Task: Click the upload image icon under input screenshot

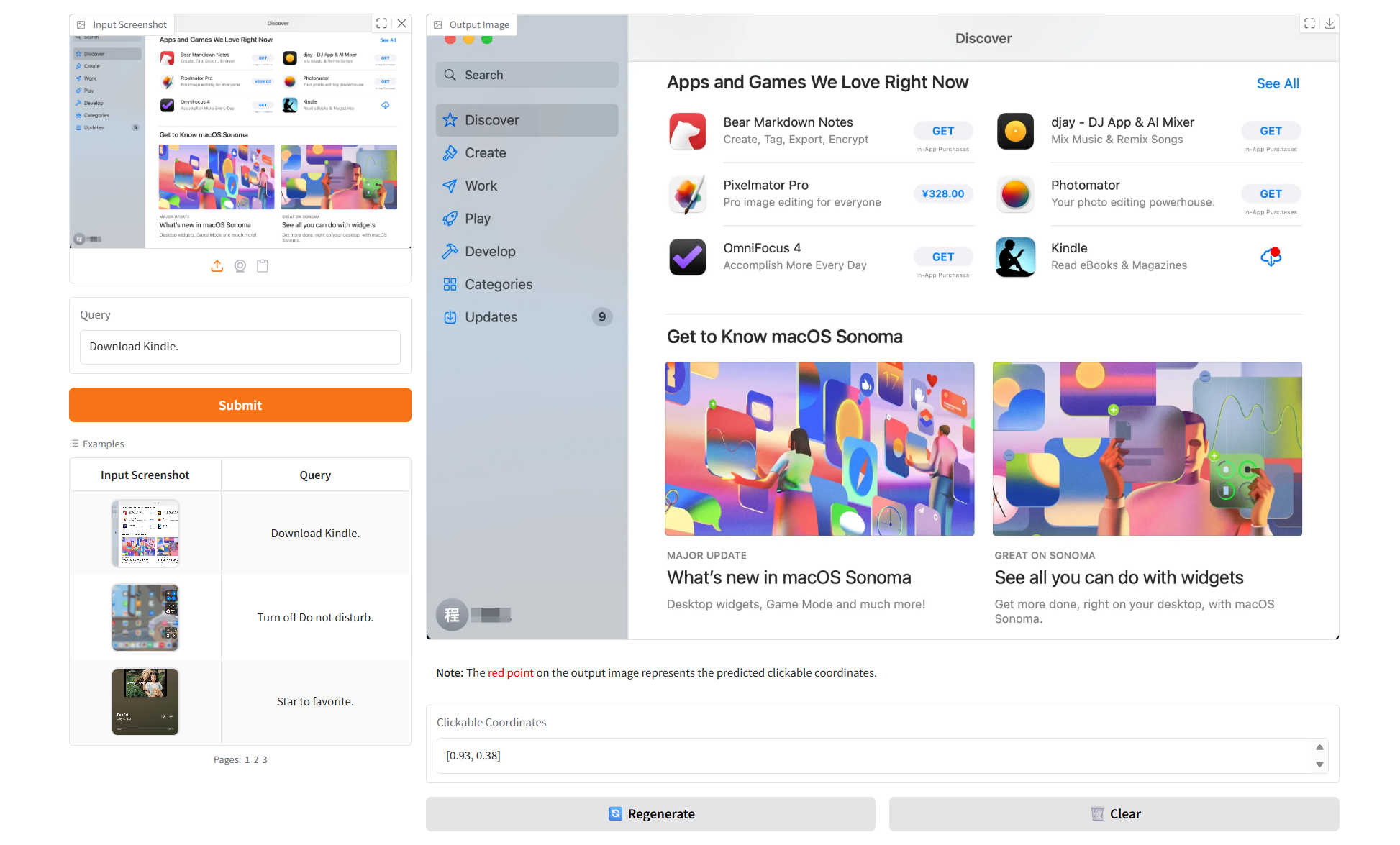Action: pos(217,266)
